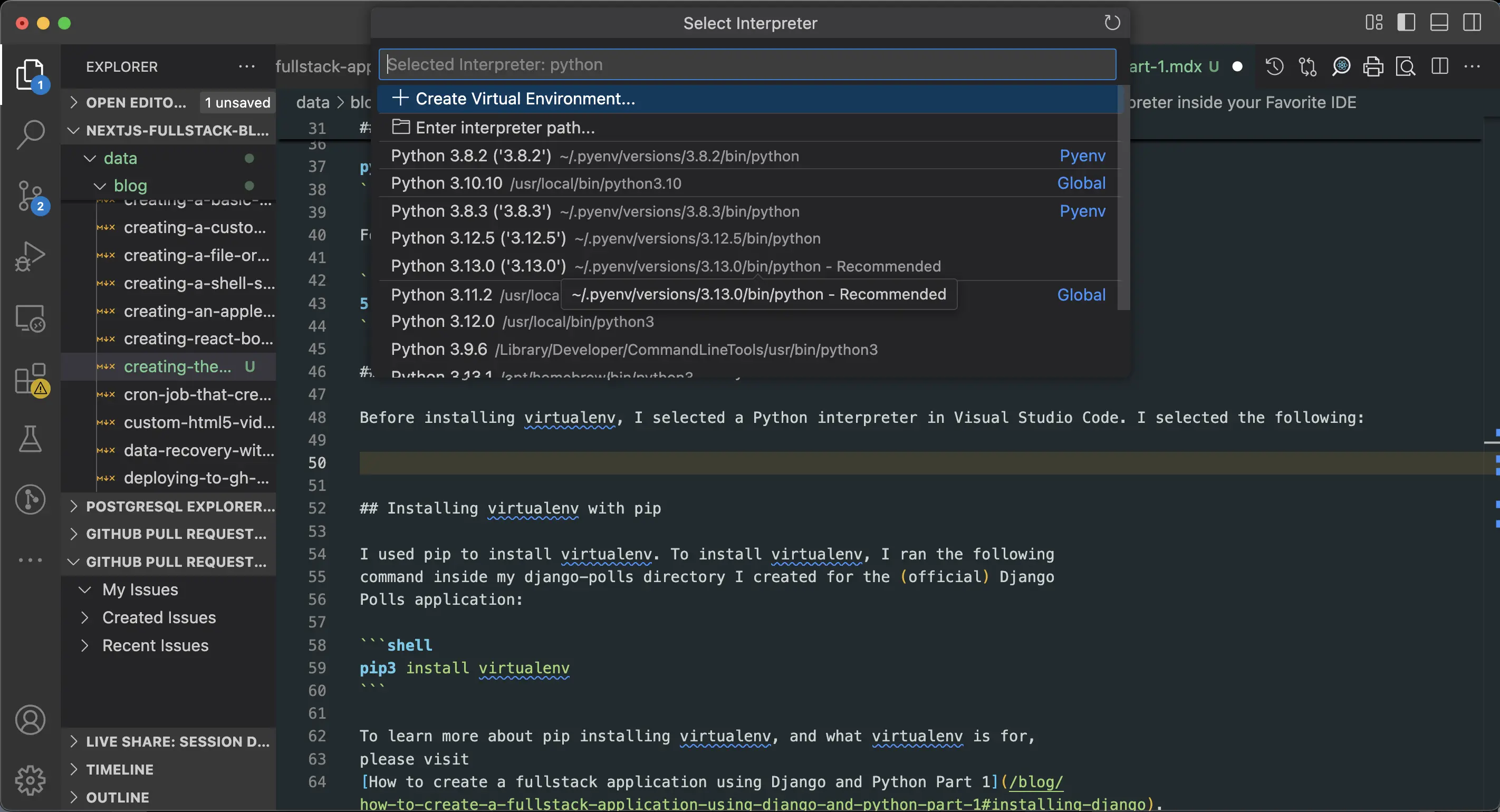Open deploying-to-gh-... file

click(x=168, y=478)
